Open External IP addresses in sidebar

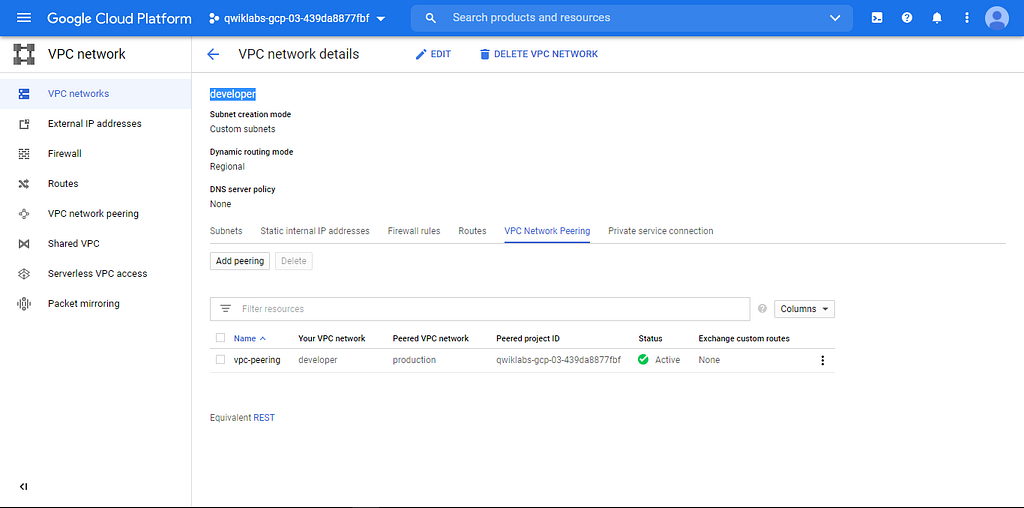point(95,124)
